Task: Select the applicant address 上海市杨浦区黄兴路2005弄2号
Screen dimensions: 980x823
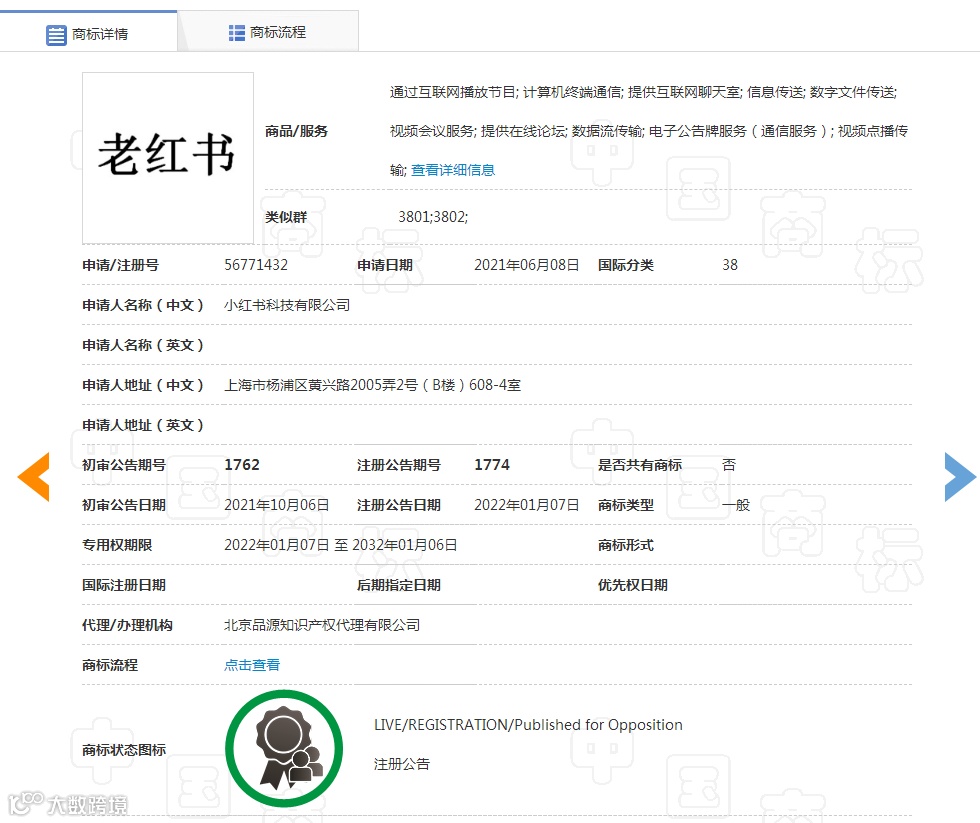Action: coord(372,385)
